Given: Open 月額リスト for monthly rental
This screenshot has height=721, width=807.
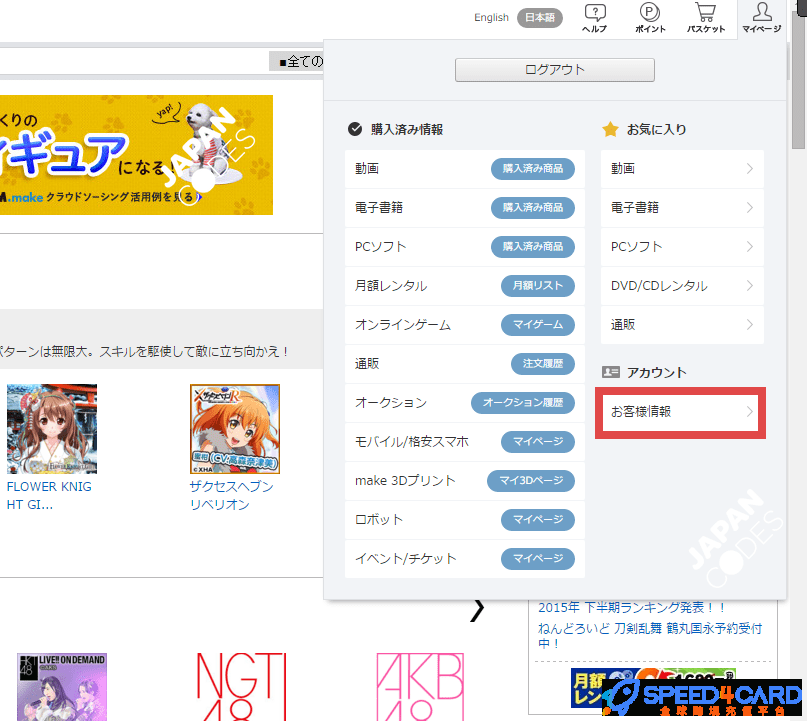Looking at the screenshot, I should pyautogui.click(x=537, y=286).
